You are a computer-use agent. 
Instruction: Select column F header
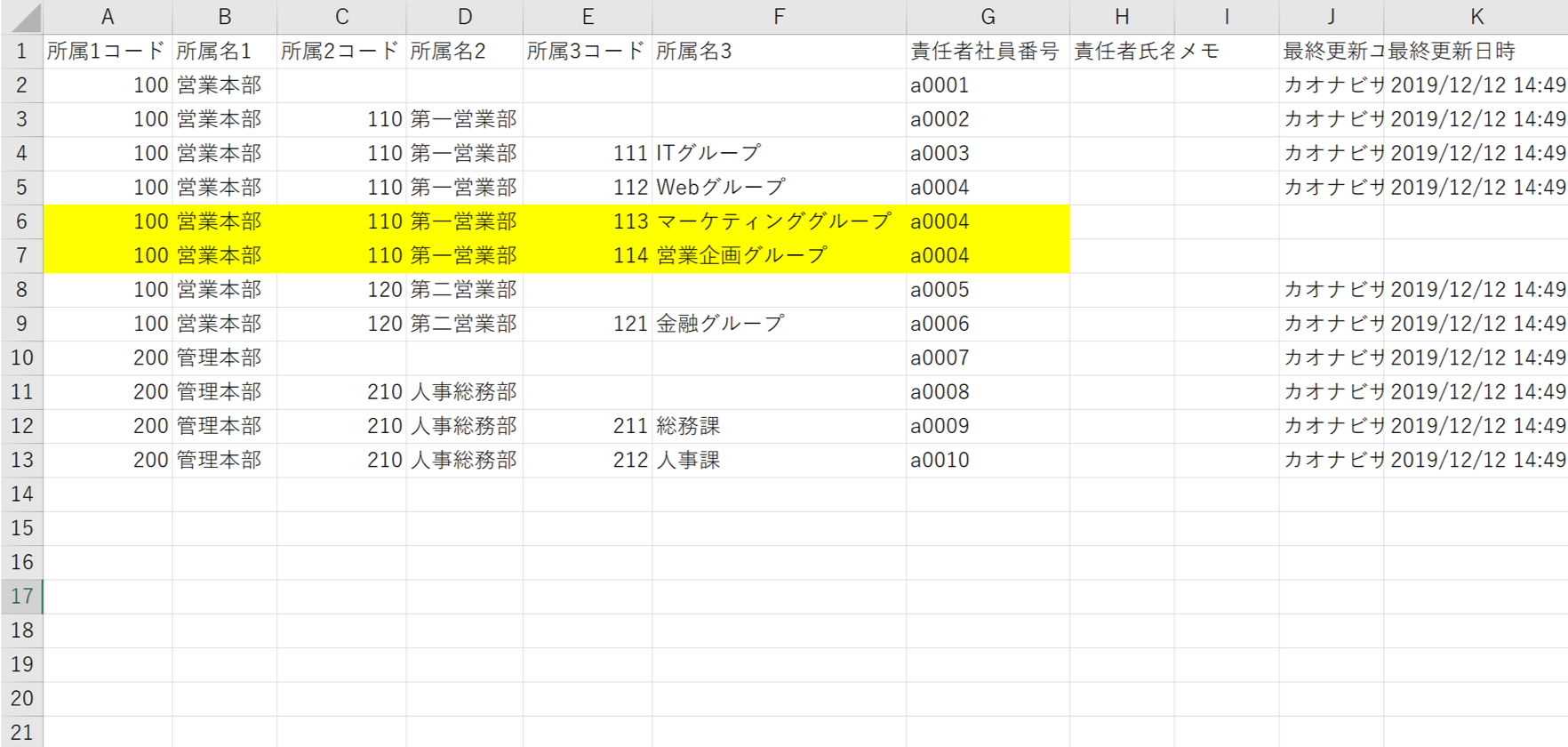(779, 17)
